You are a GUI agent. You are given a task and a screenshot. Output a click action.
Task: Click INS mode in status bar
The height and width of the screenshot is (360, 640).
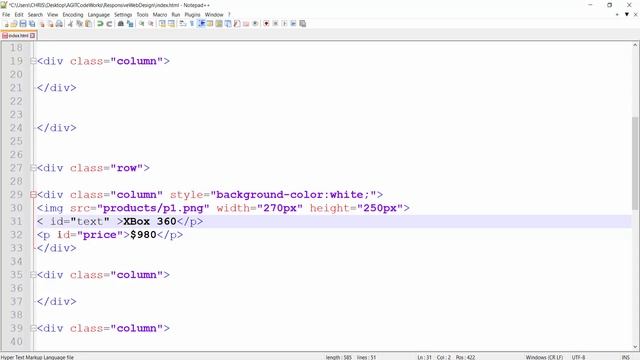click(625, 357)
